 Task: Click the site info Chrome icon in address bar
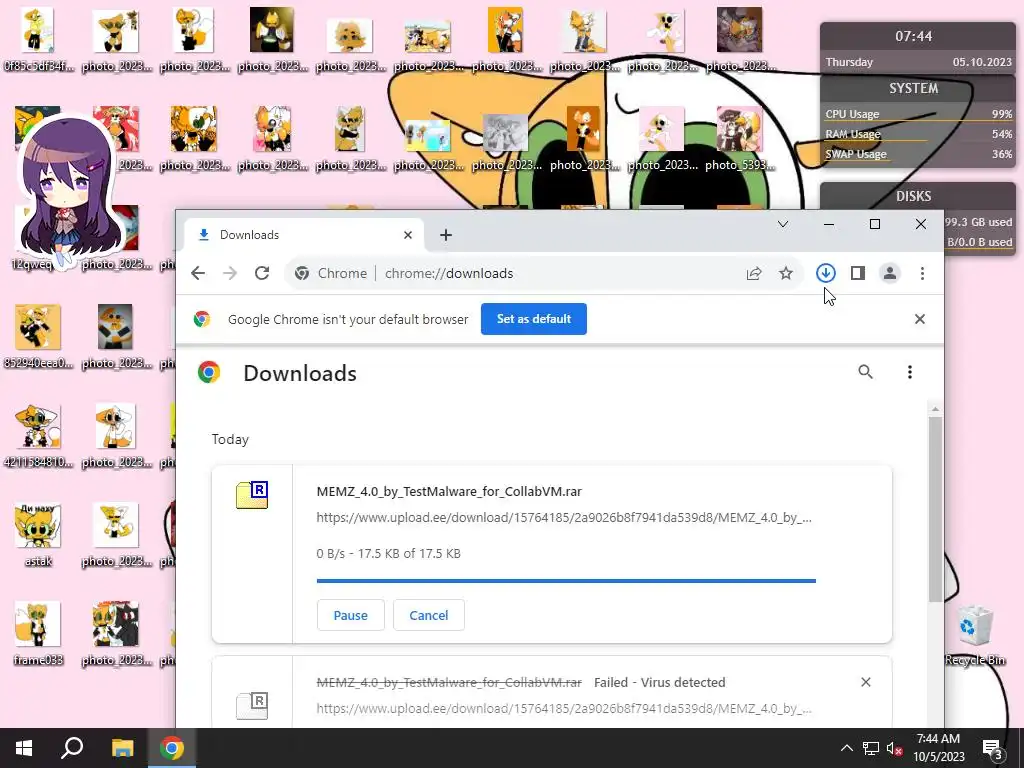[x=302, y=273]
